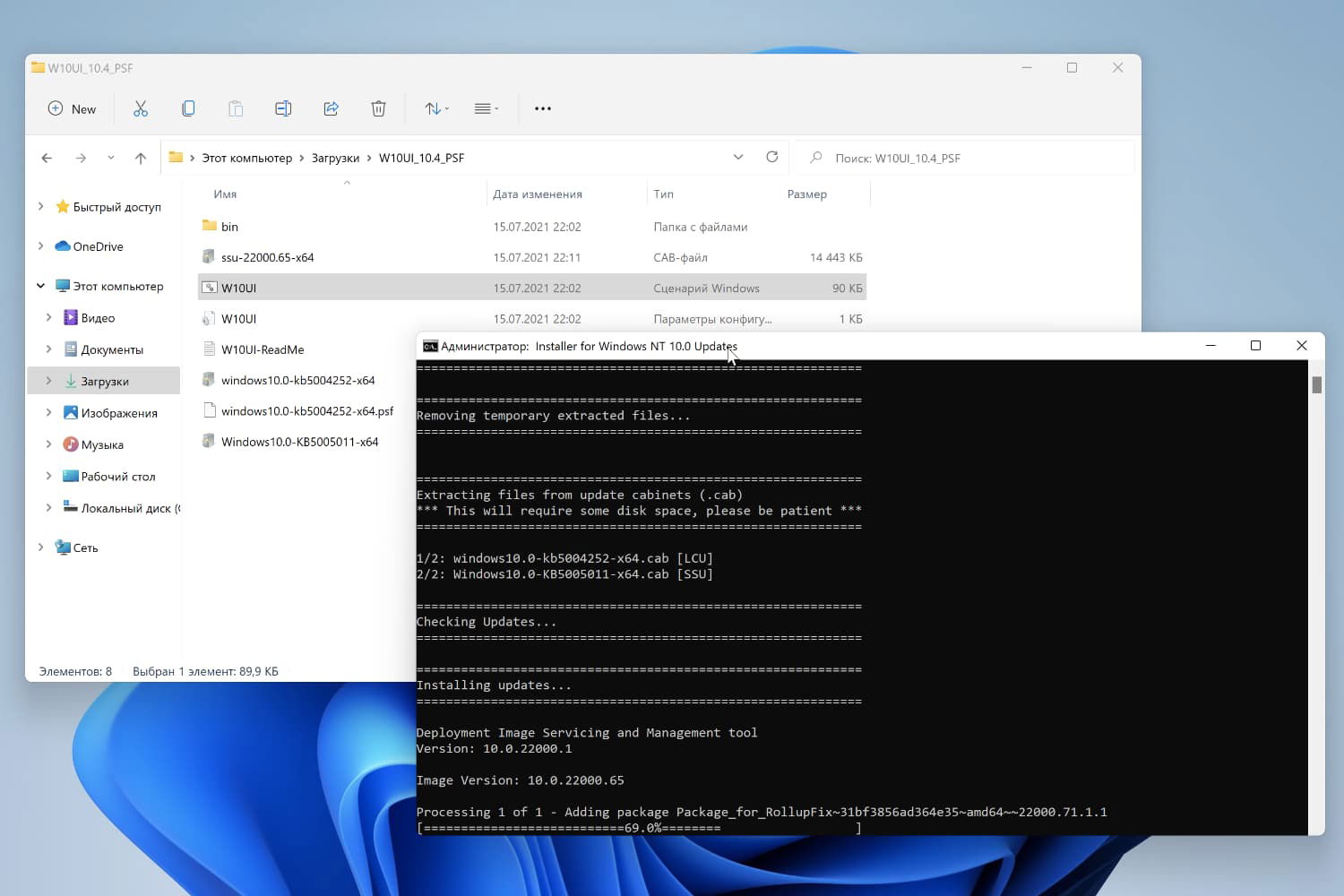Click 'Этот компьютер' in the address breadcrumb
Image resolution: width=1344 pixels, height=896 pixels.
click(246, 158)
